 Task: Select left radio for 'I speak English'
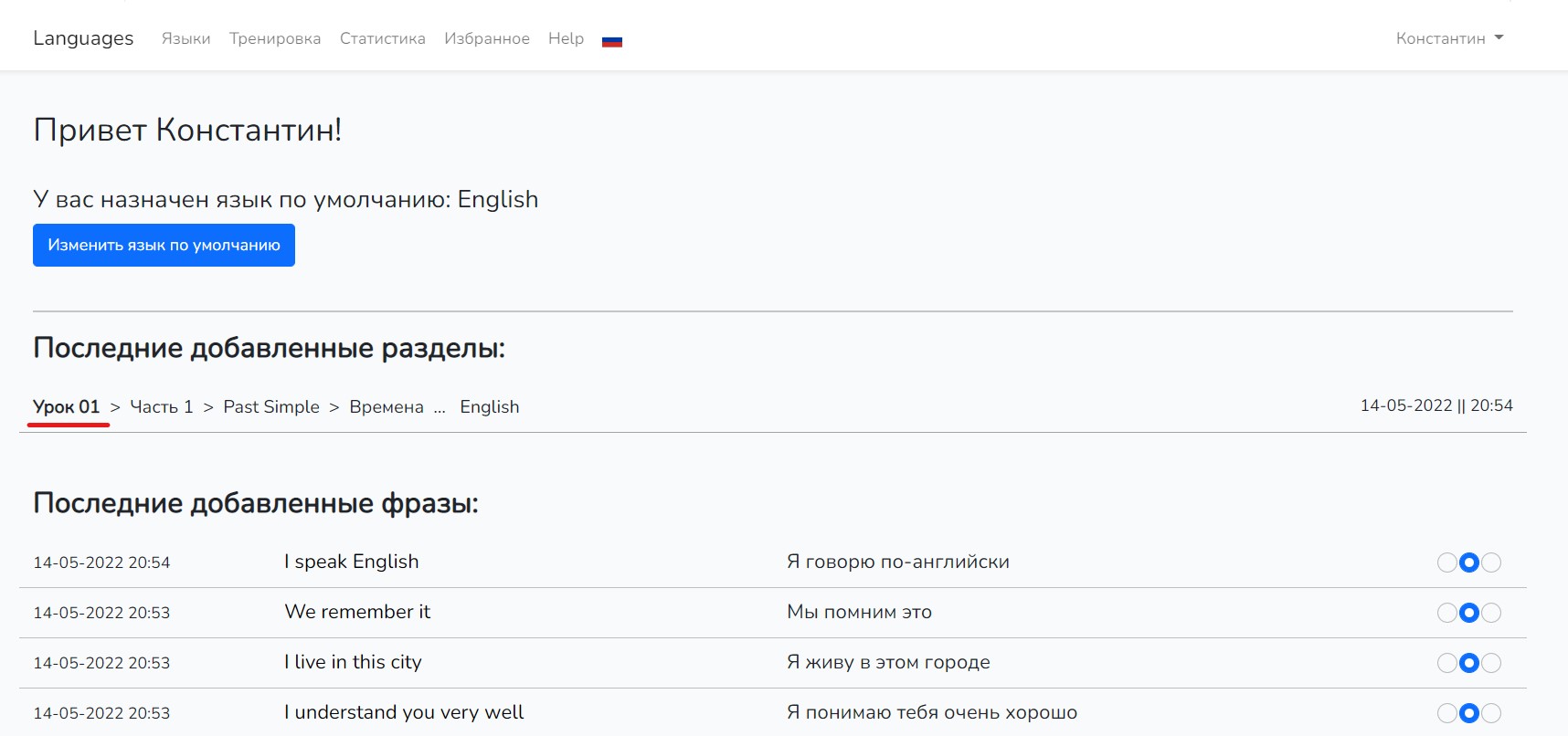[x=1447, y=563]
